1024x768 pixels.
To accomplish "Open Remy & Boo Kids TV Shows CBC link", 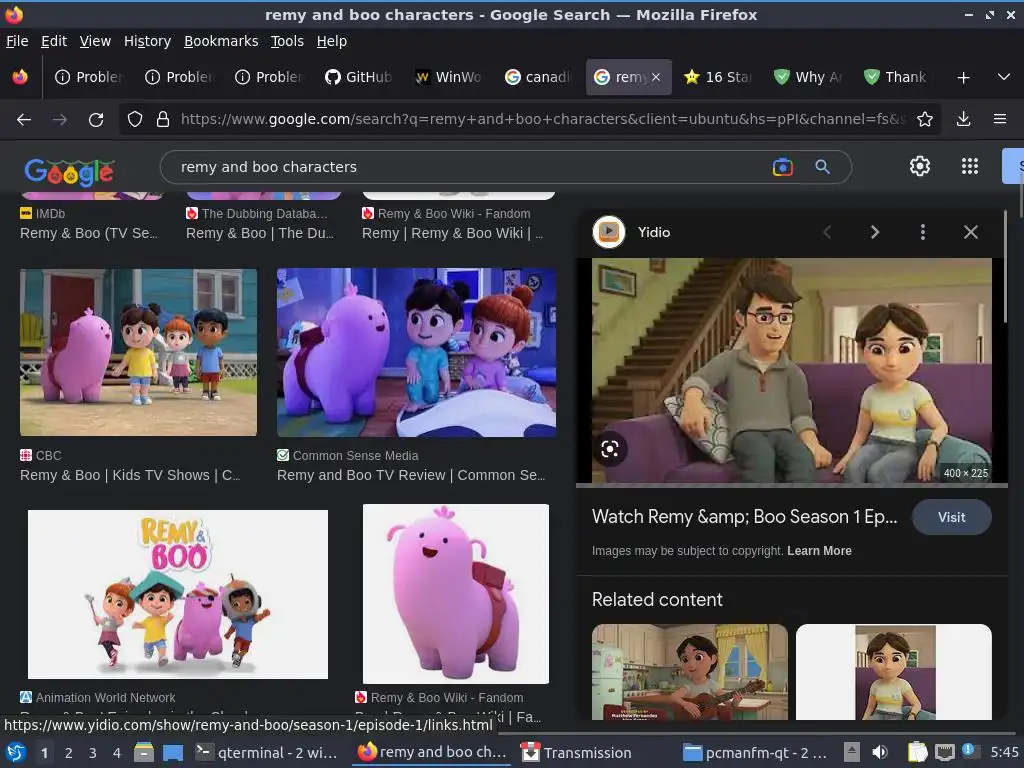I will (x=130, y=475).
